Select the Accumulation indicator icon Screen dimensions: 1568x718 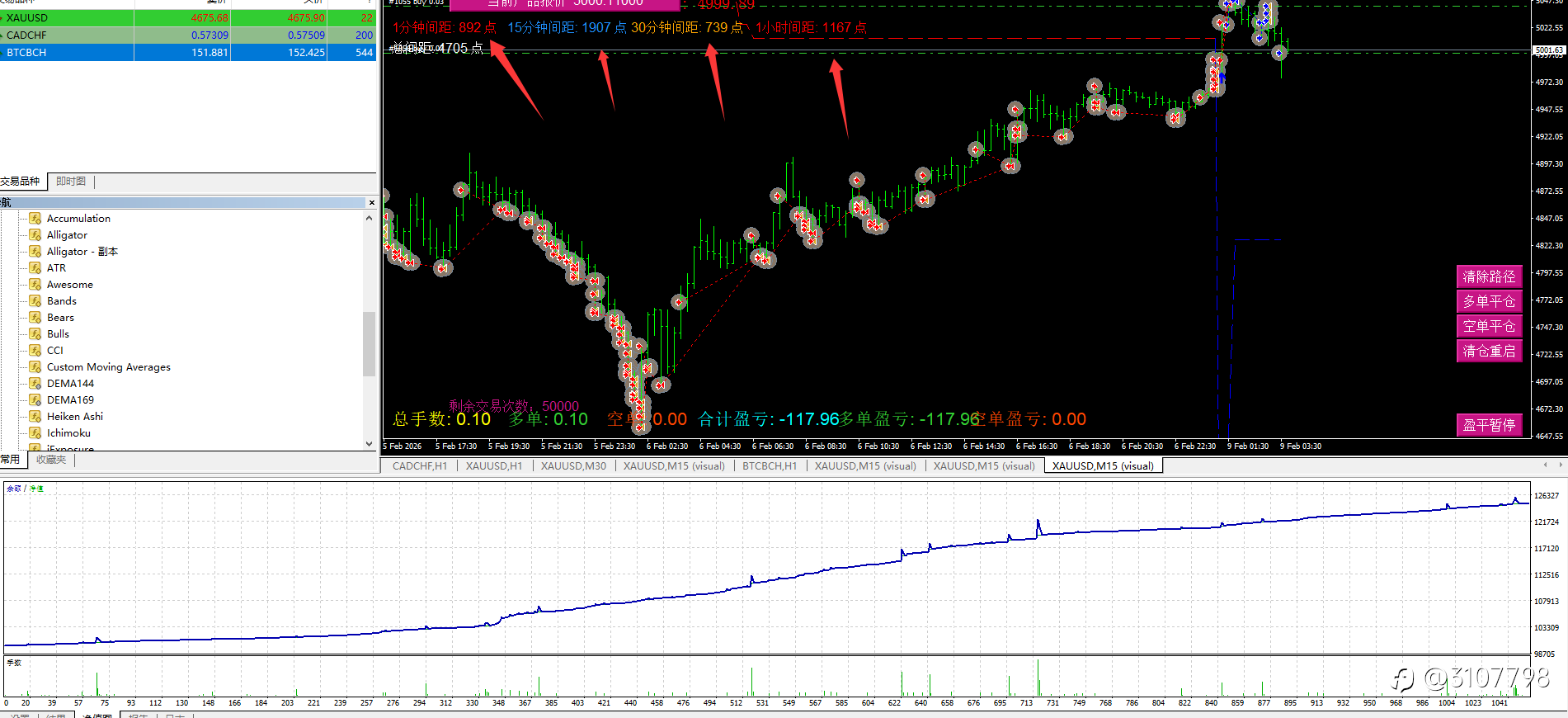tap(35, 218)
